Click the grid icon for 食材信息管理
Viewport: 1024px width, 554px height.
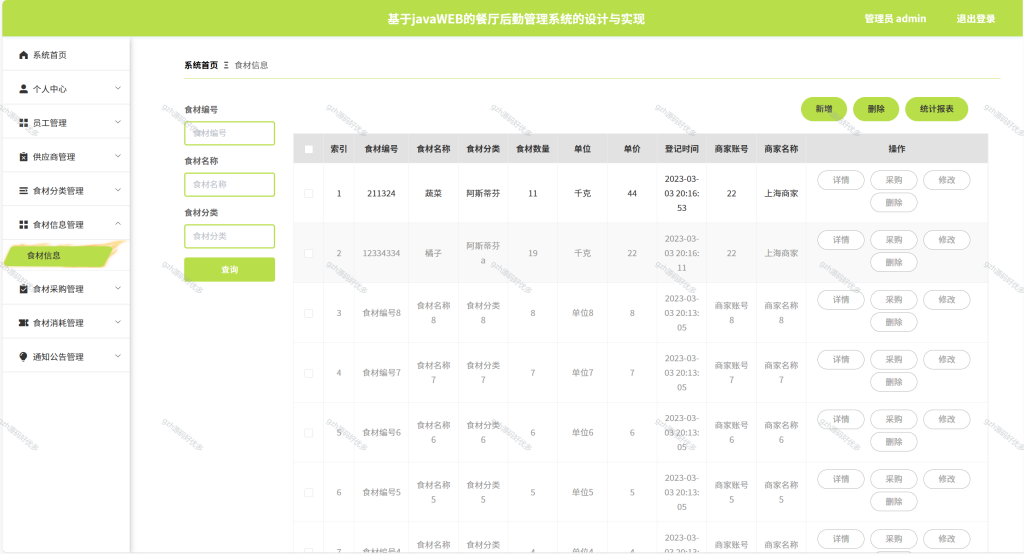24,225
